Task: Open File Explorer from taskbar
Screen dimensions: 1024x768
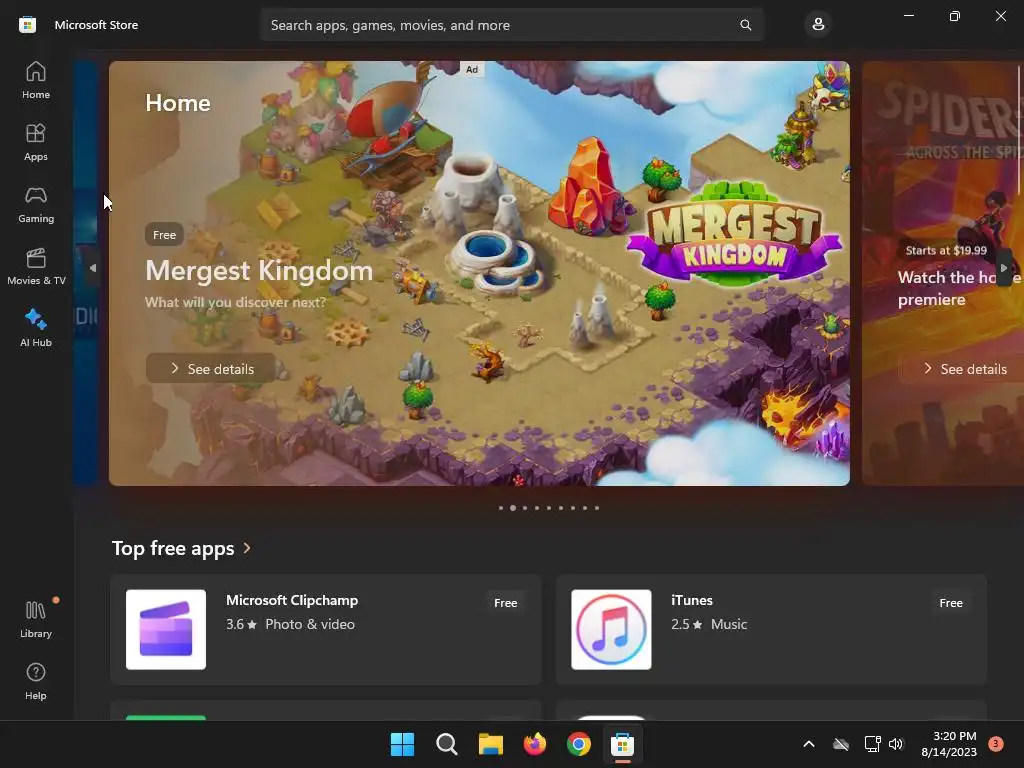Action: point(490,744)
